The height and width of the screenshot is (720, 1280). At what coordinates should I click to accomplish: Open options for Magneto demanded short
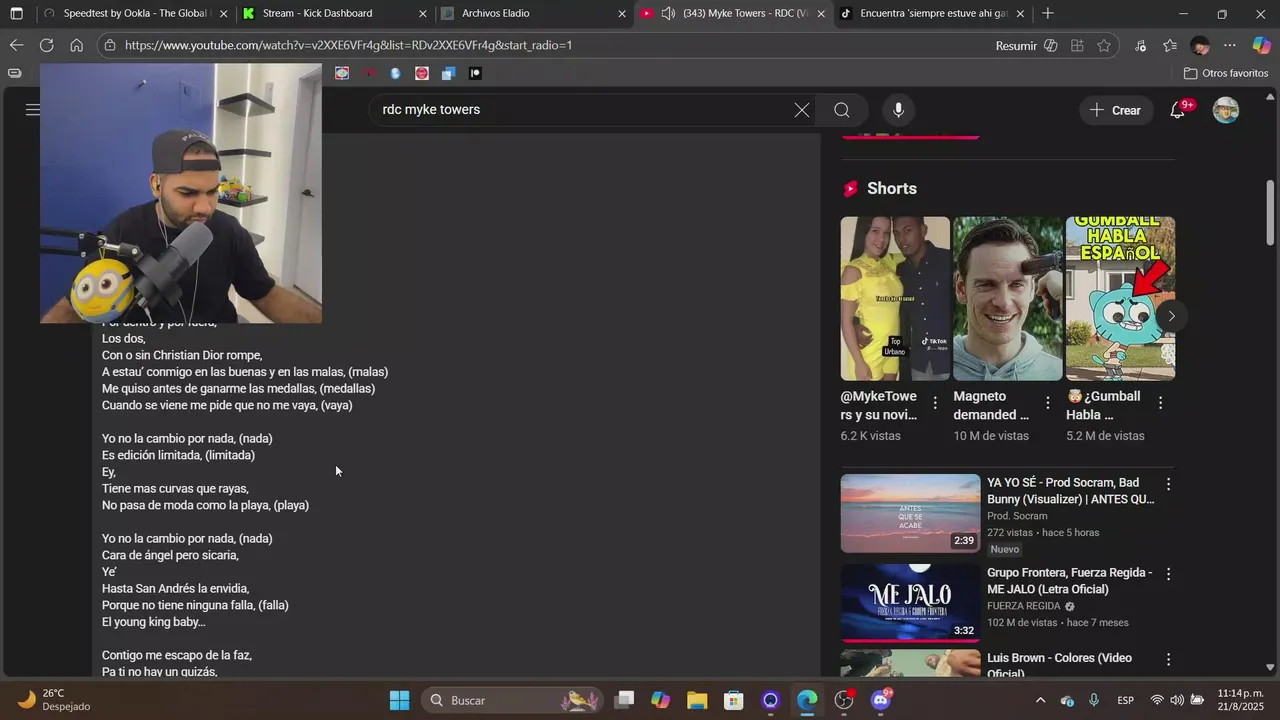click(1048, 403)
